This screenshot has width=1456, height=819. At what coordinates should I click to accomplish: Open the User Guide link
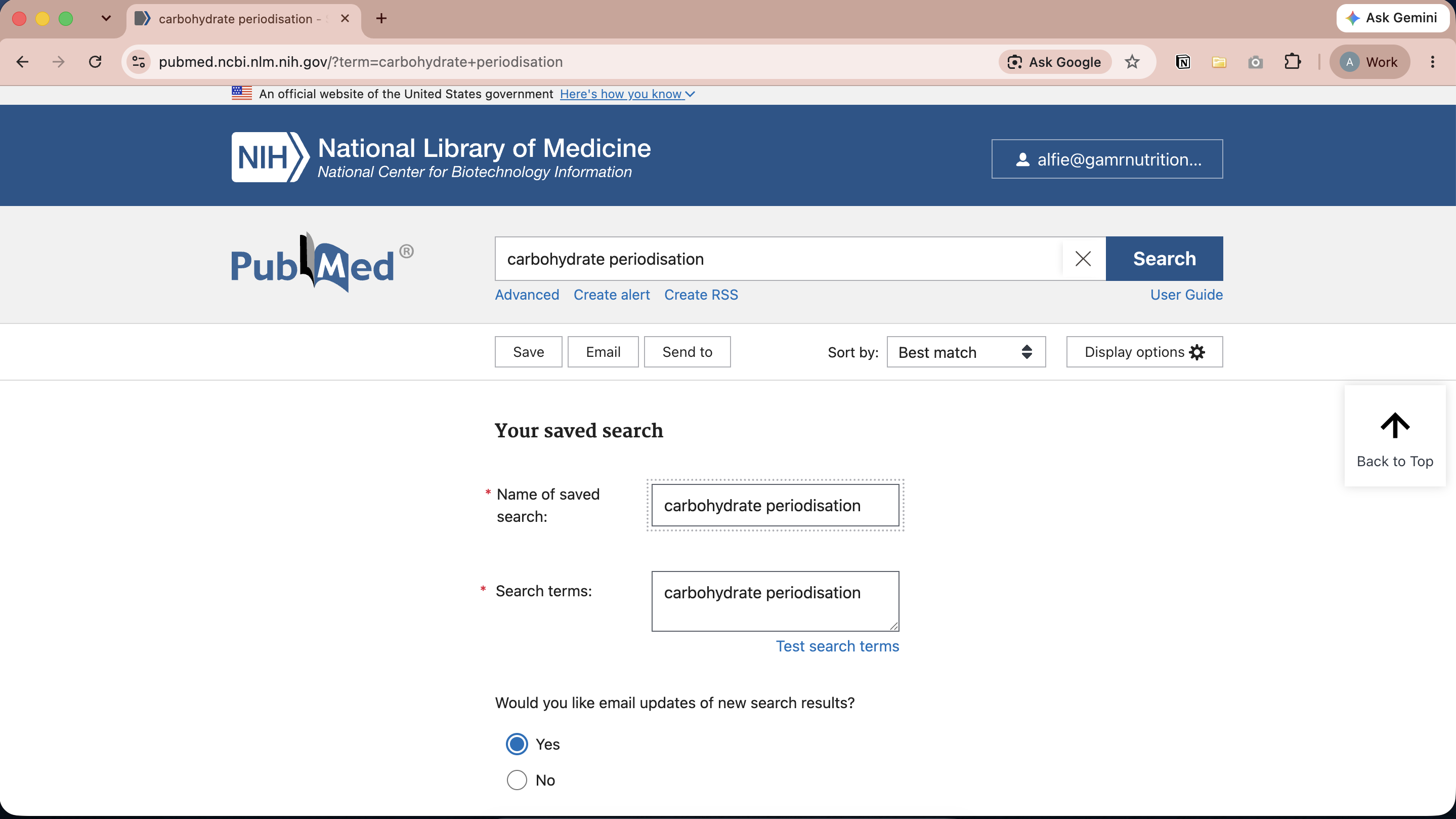tap(1186, 295)
